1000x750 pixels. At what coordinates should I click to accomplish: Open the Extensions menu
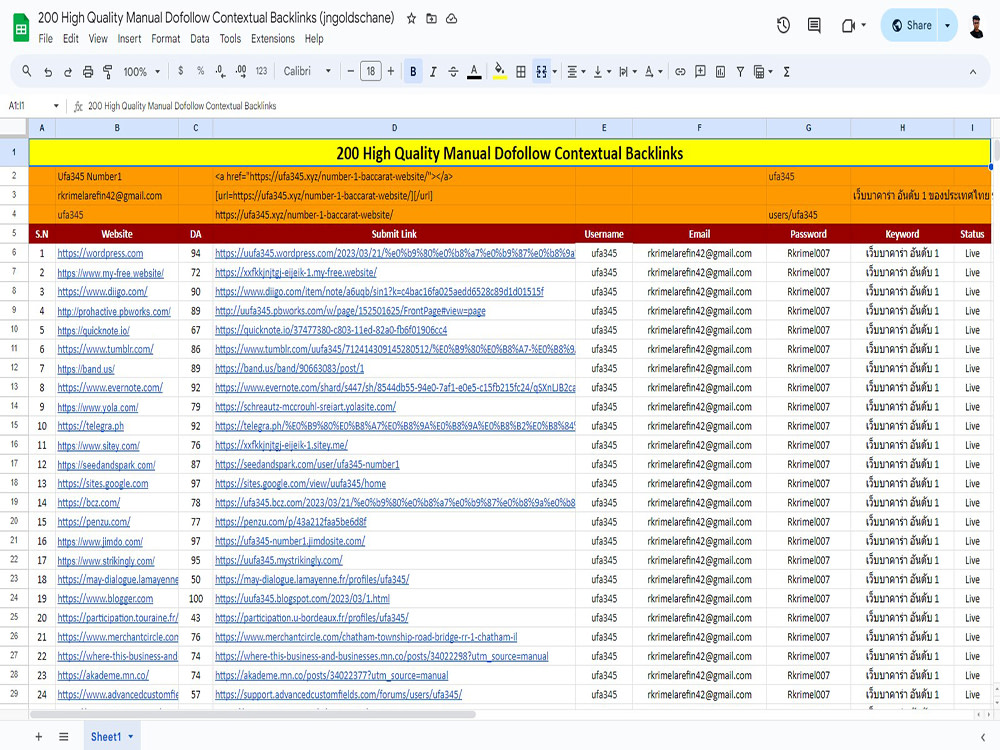(x=273, y=39)
